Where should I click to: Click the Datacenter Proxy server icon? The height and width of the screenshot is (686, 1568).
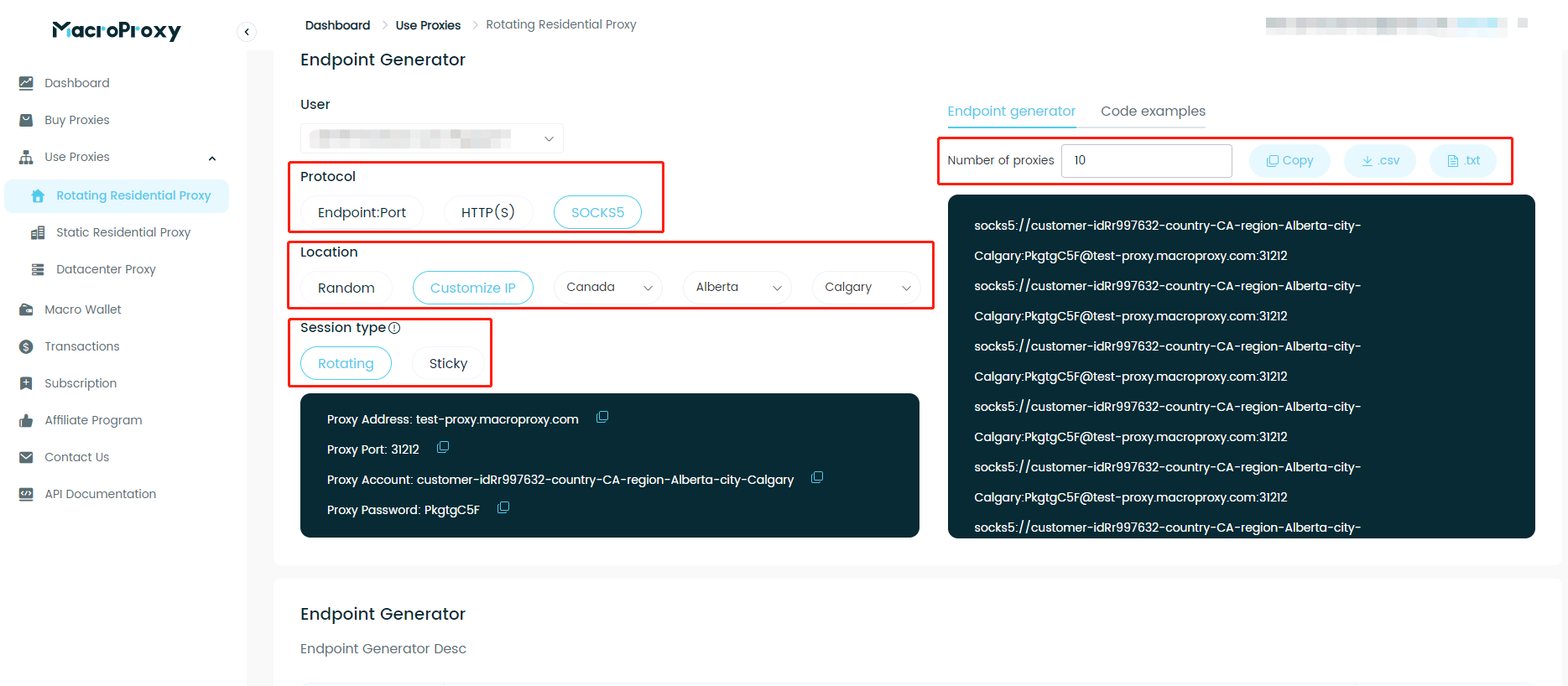click(38, 269)
